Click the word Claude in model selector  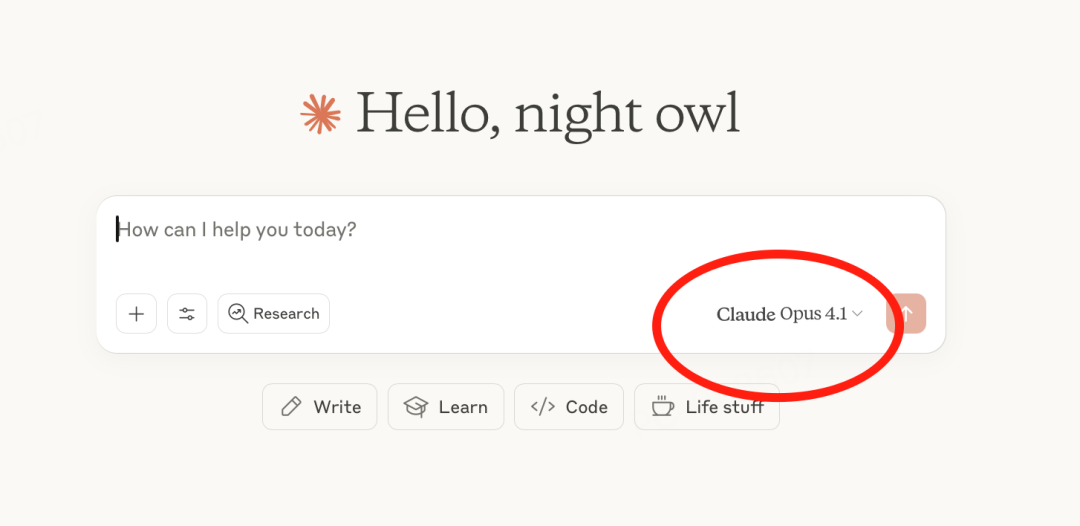746,314
